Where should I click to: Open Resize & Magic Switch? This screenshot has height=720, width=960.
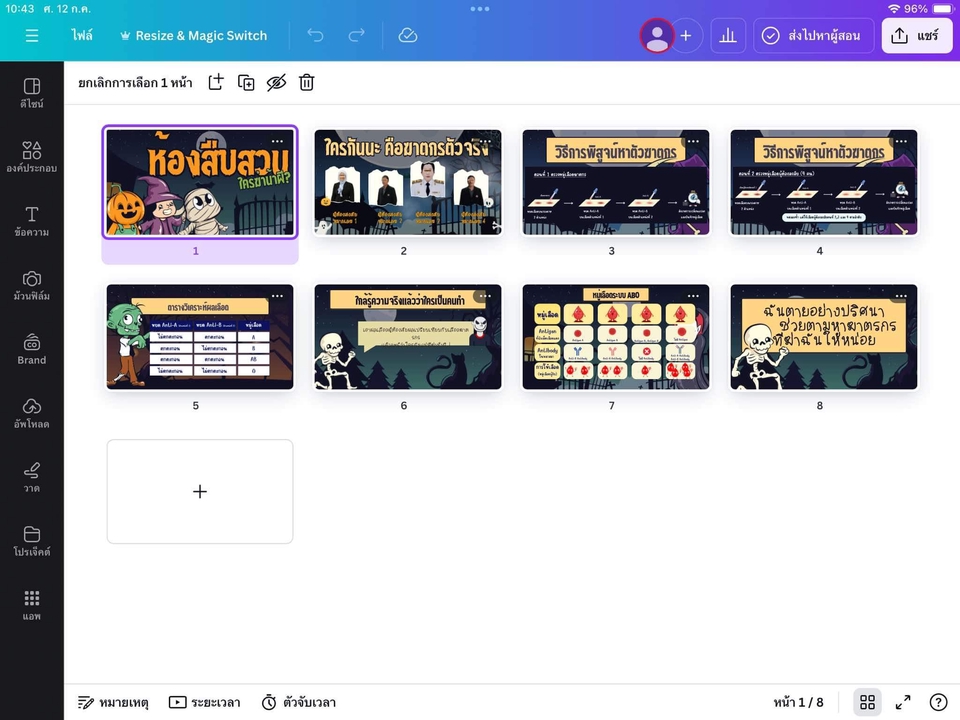click(x=193, y=36)
